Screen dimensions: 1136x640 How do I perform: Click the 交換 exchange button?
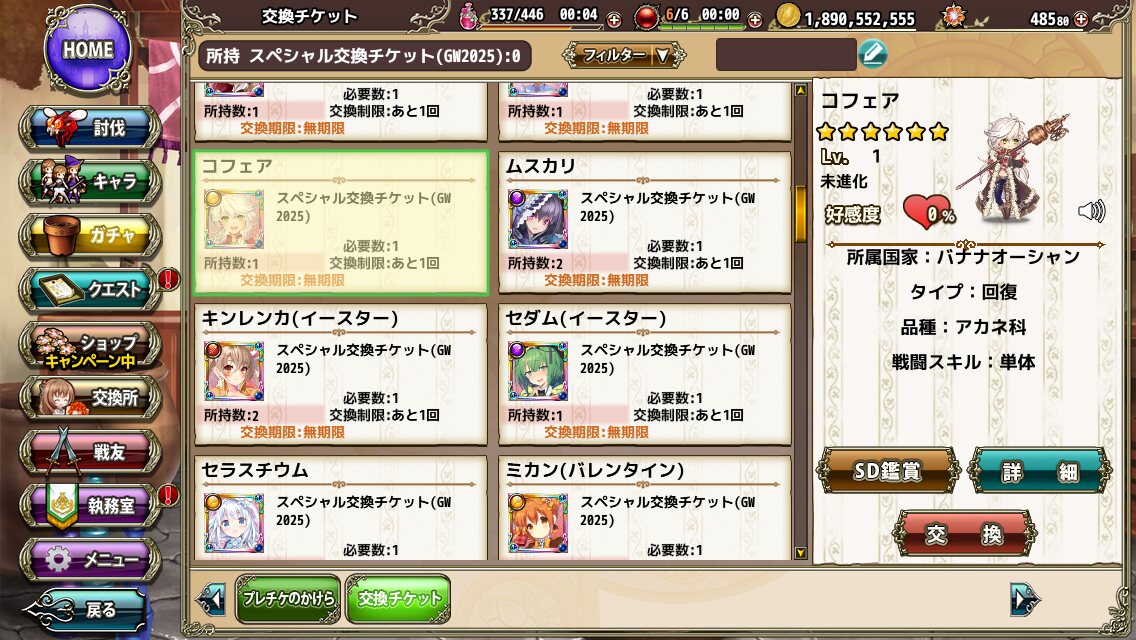[964, 534]
